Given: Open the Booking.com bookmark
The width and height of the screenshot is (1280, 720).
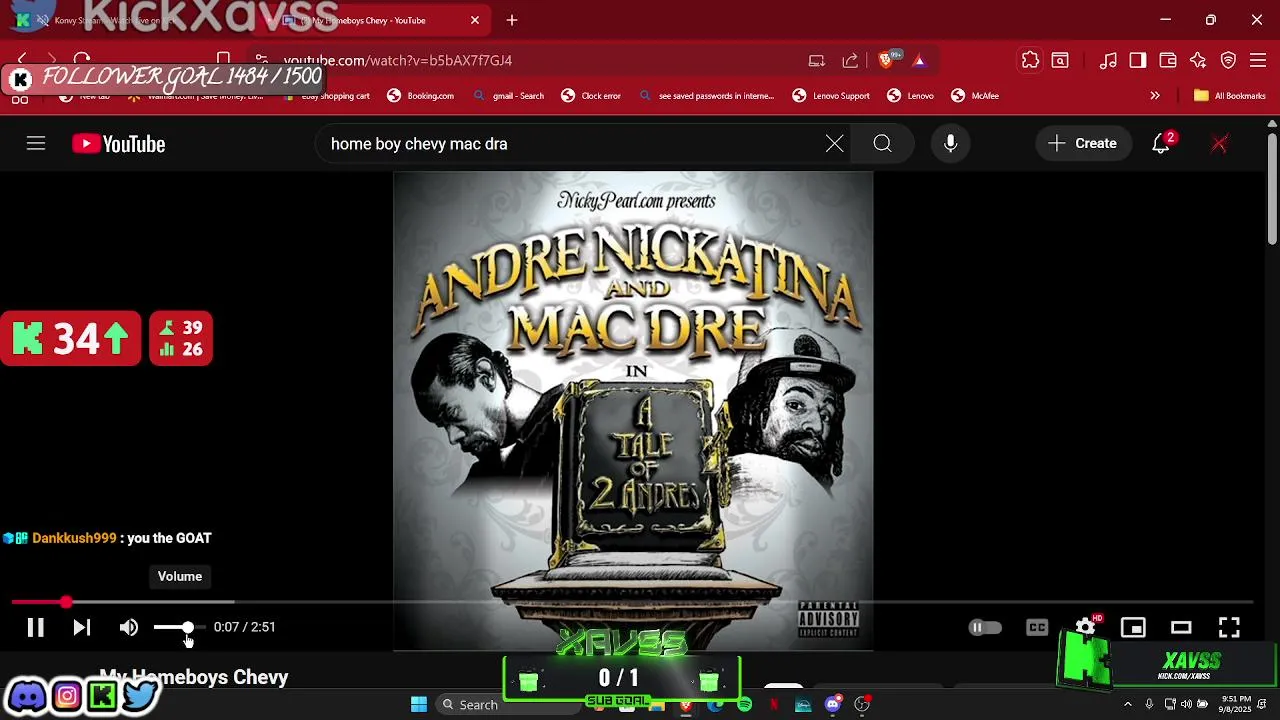Looking at the screenshot, I should [421, 96].
